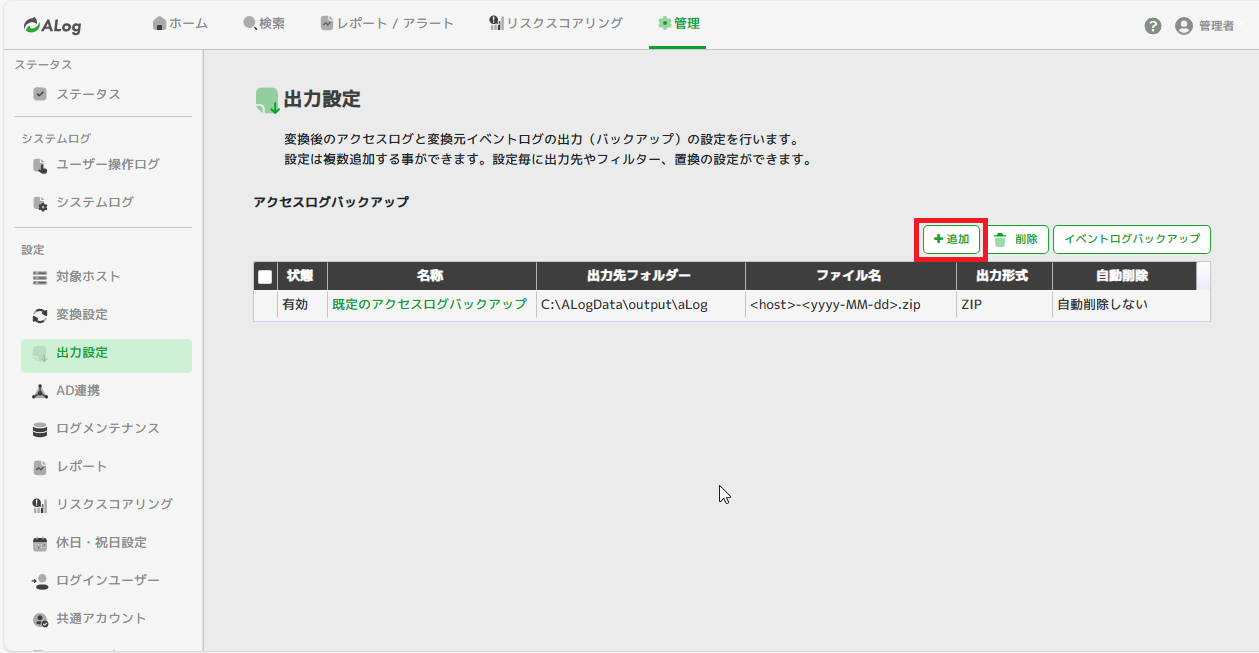Screen dimensions: 1259x653
Task: Open AD連携 sidebar item
Action: coord(78,390)
